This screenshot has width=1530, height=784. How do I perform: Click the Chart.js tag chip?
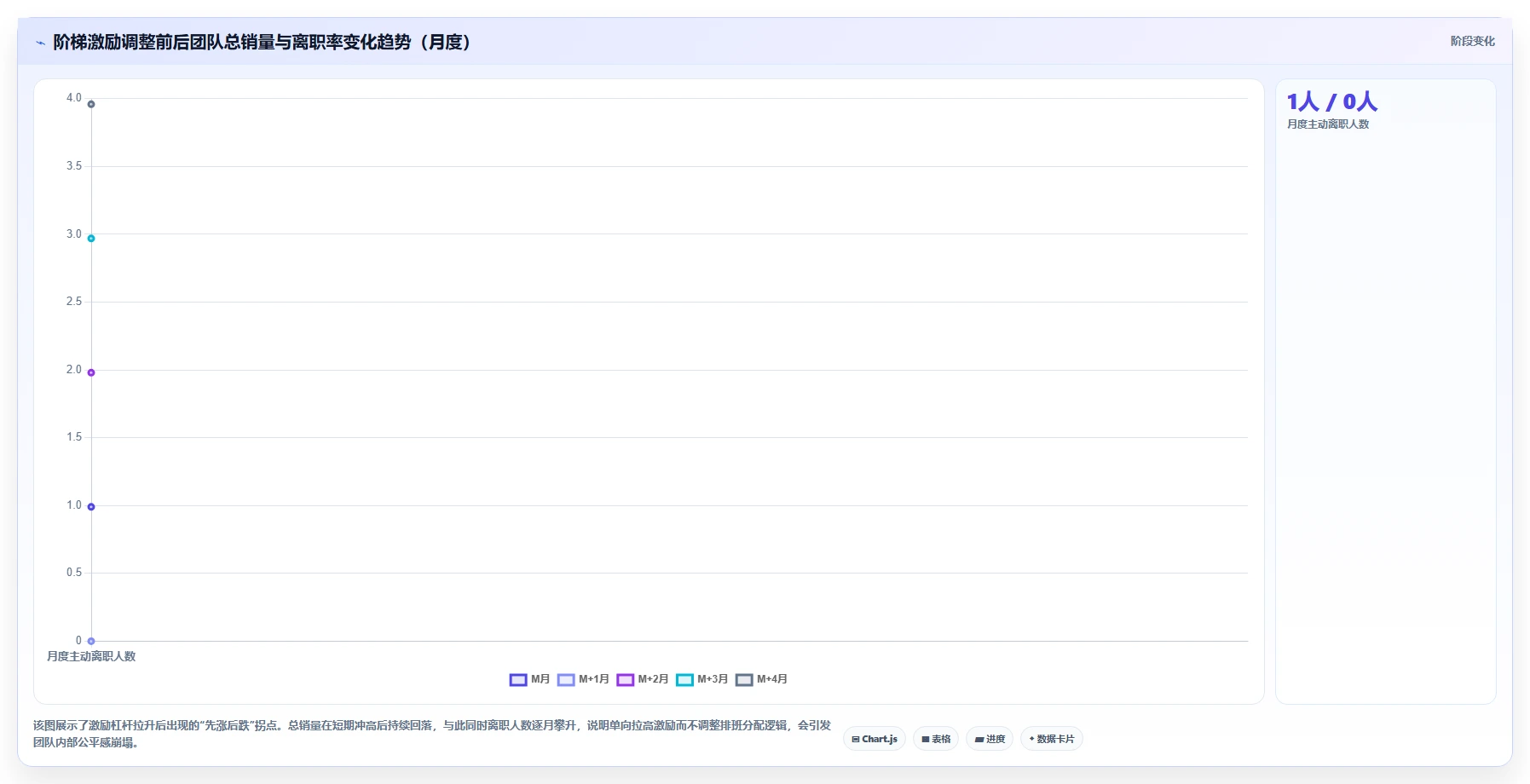click(875, 739)
